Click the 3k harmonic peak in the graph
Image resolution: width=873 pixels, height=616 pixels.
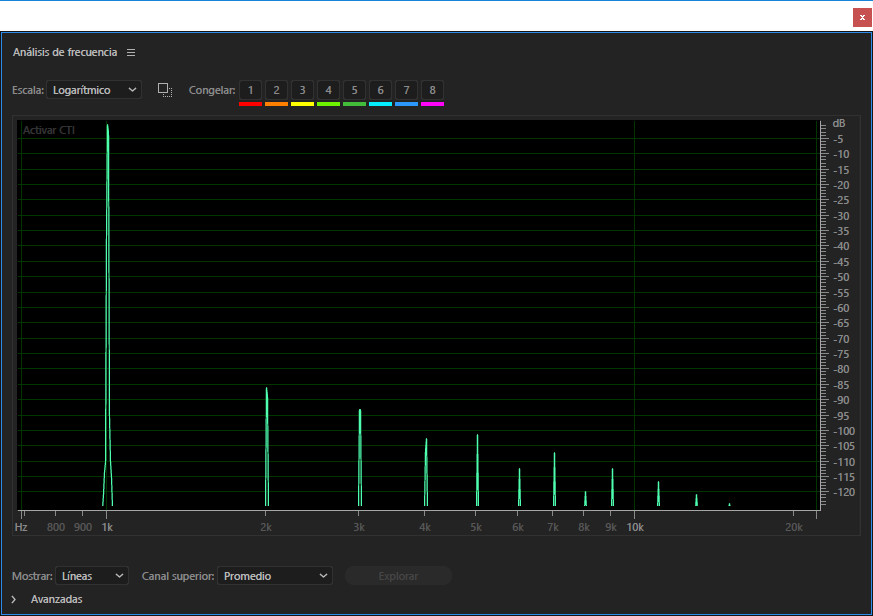click(x=360, y=457)
